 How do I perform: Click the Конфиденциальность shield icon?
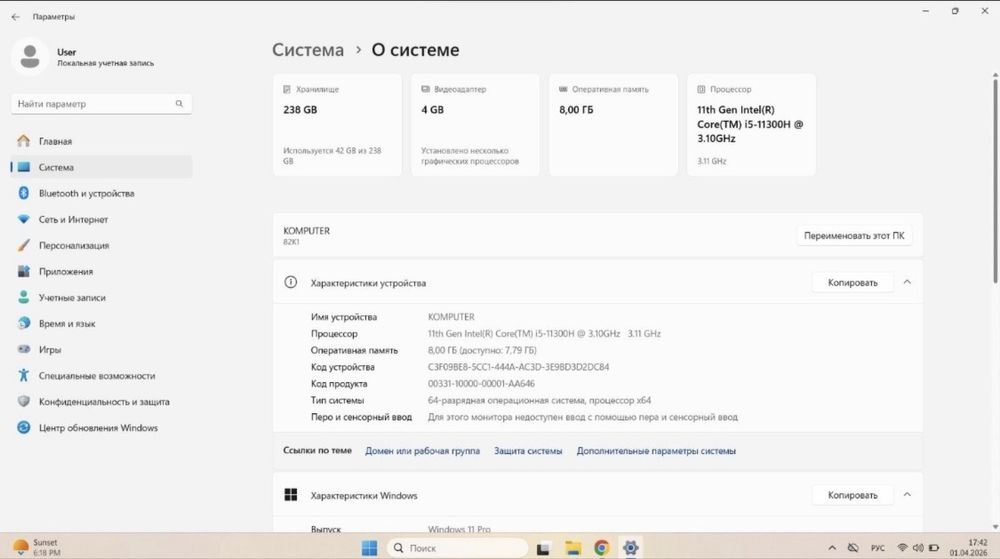24,402
